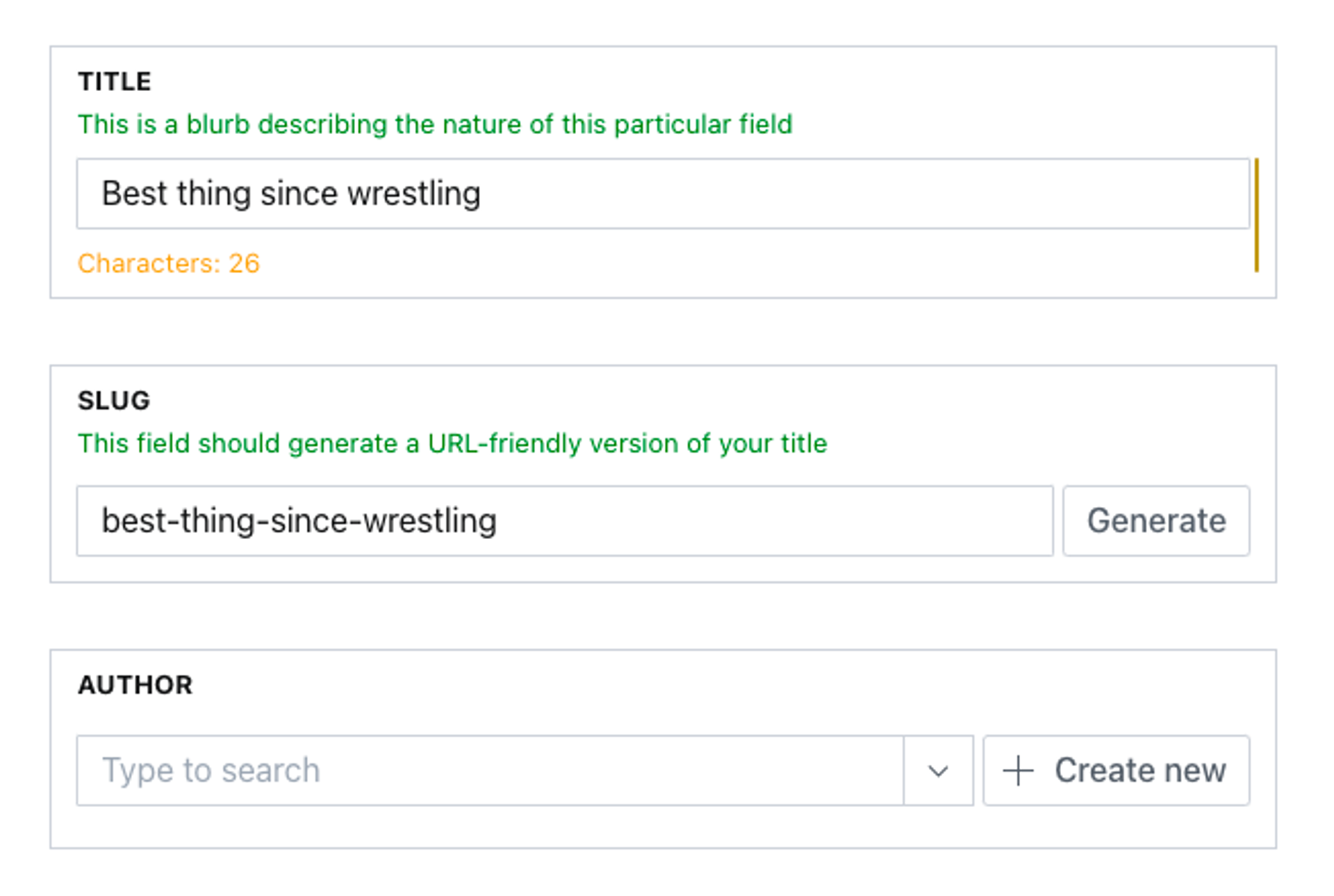Click the TITLE field label

point(115,81)
